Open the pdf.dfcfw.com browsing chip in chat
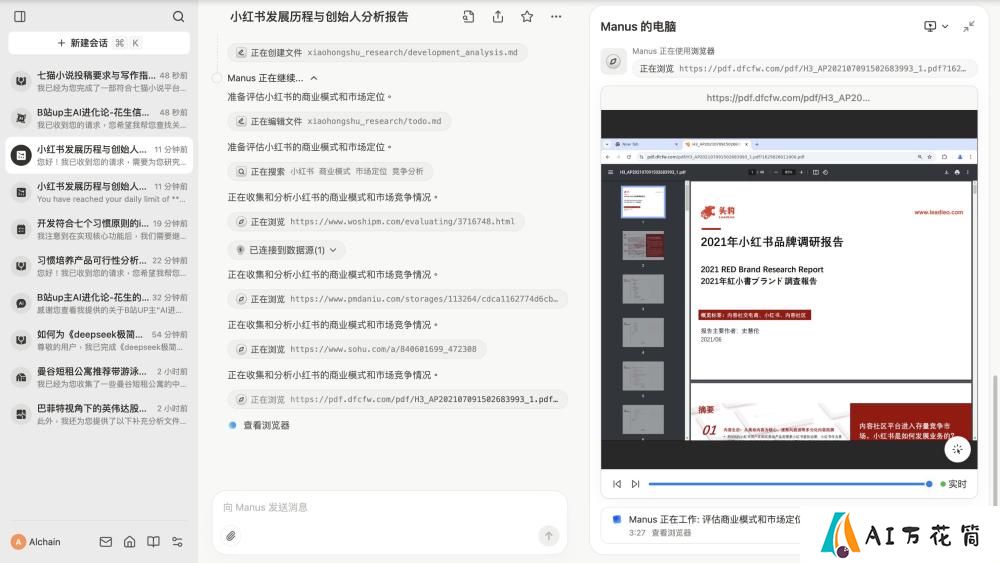Screen dimensions: 1000x563 point(397,400)
